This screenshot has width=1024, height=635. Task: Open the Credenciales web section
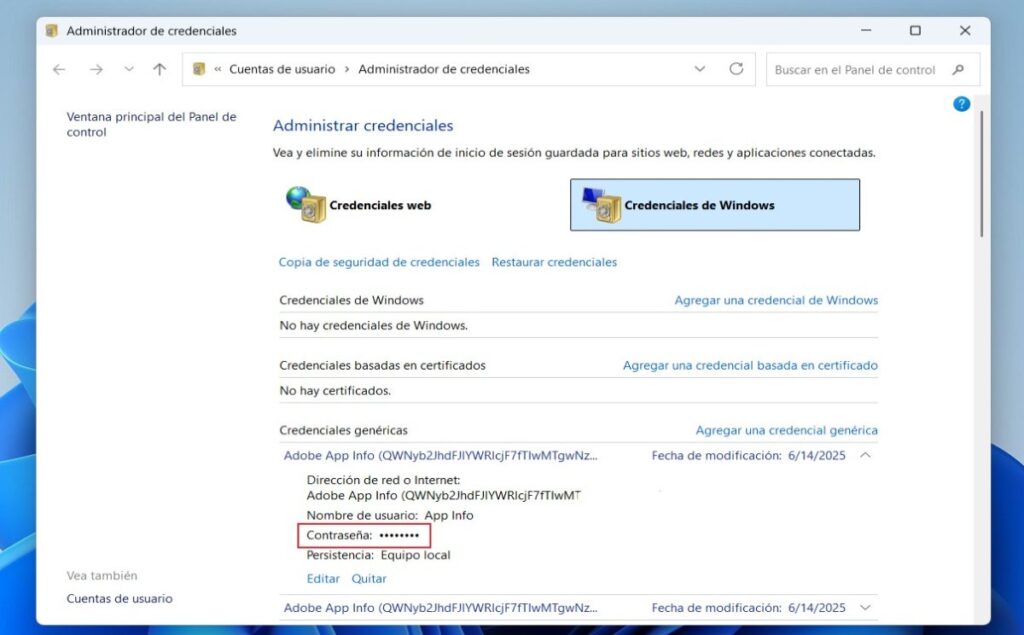(380, 204)
